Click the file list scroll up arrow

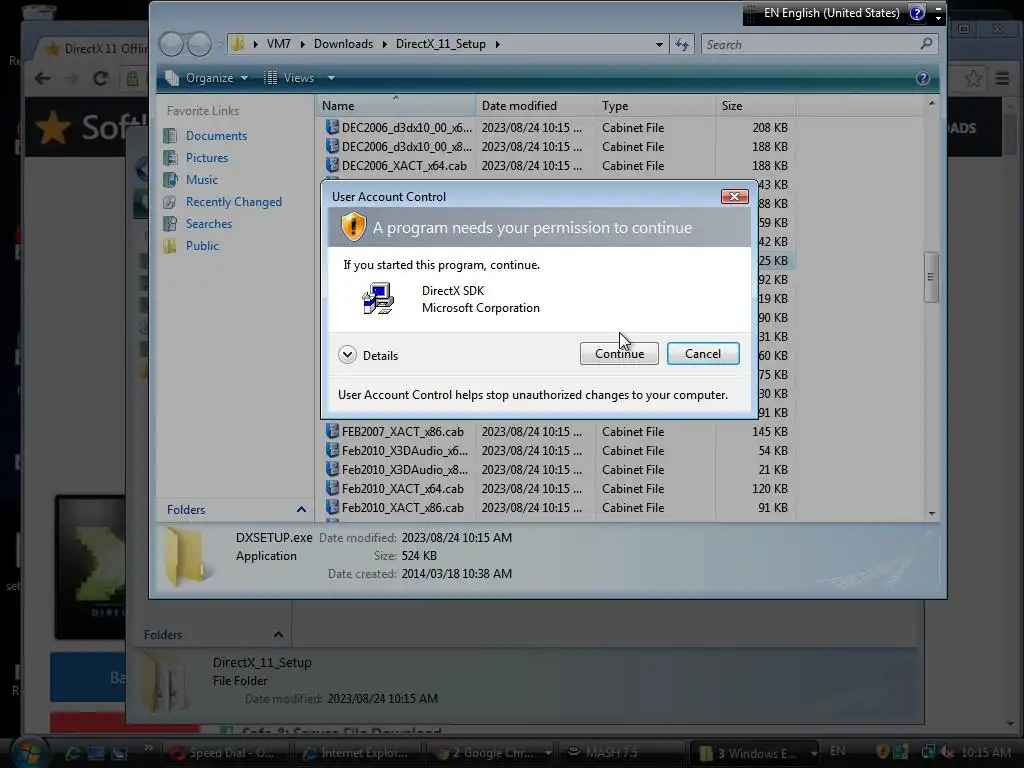[x=931, y=103]
